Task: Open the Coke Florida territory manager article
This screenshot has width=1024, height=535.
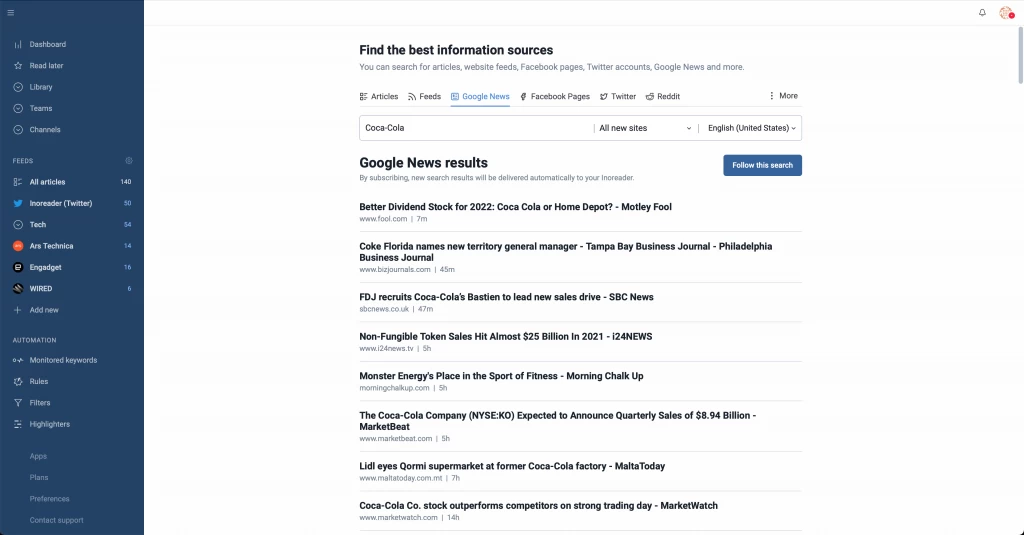Action: pos(566,252)
